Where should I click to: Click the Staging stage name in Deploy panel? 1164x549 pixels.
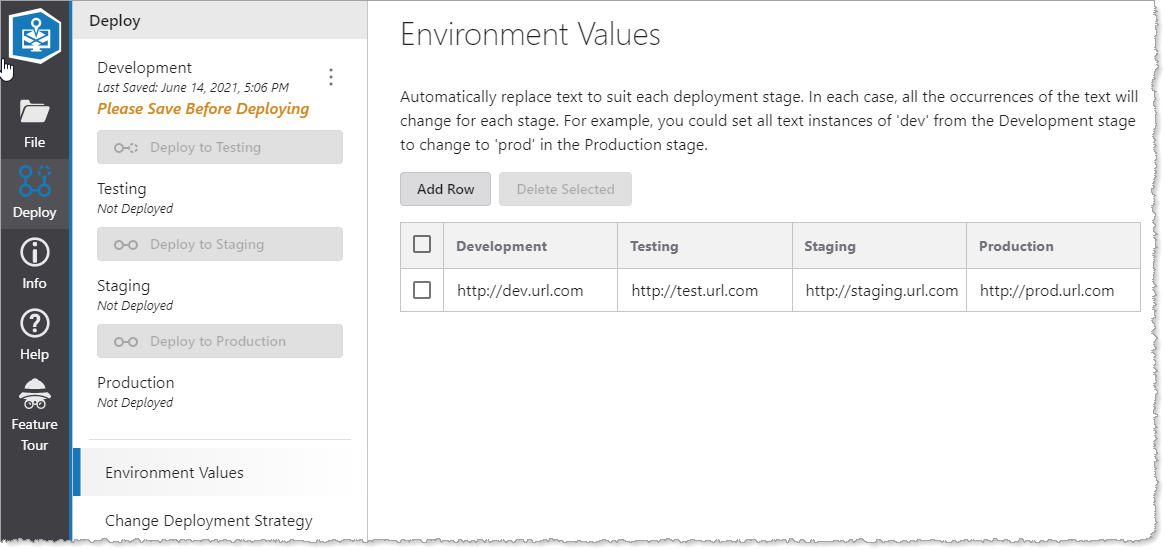(x=123, y=286)
